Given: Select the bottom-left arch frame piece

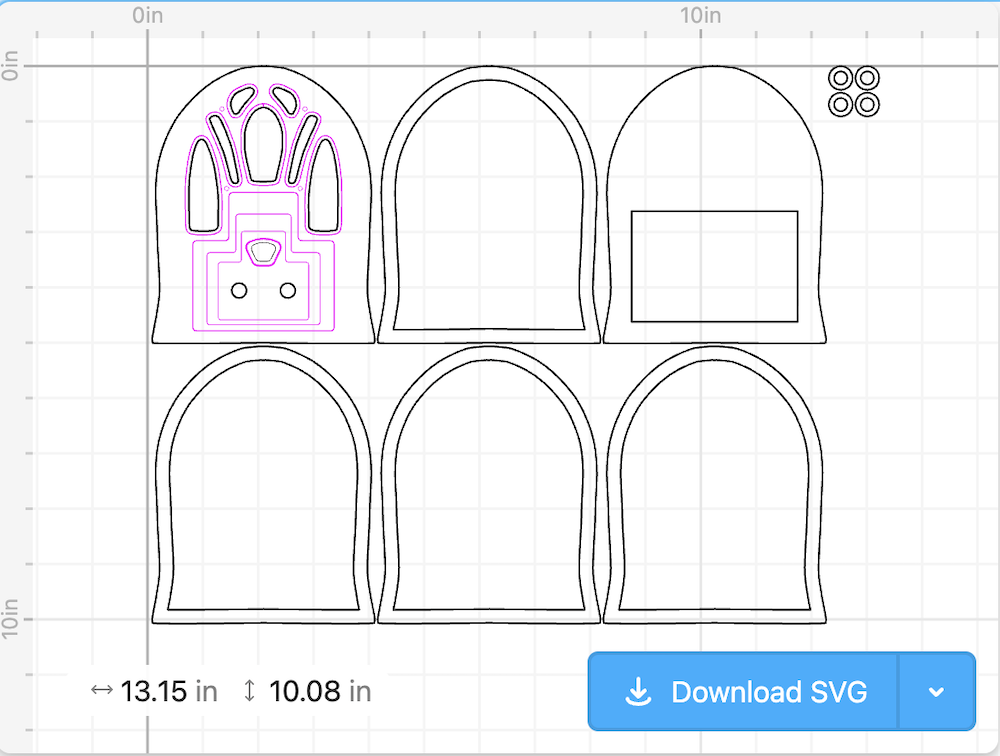Looking at the screenshot, I should [263, 484].
